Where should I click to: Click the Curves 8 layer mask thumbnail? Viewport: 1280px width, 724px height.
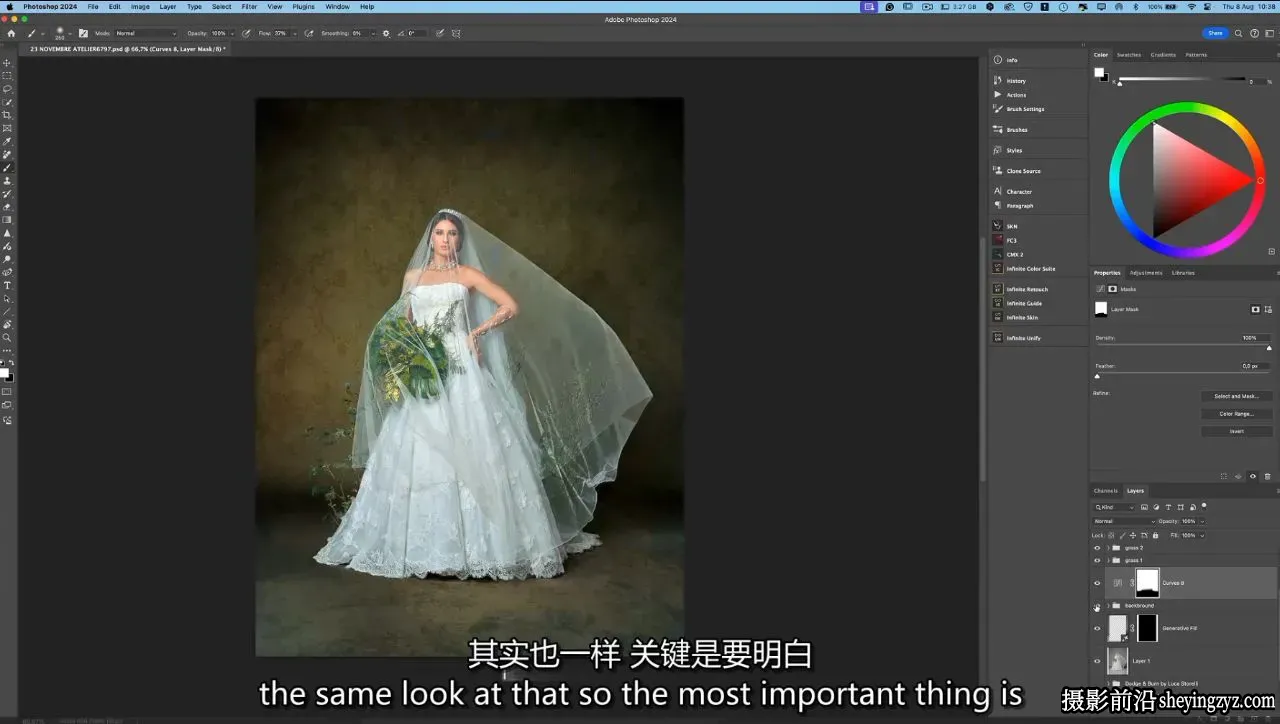click(1147, 583)
